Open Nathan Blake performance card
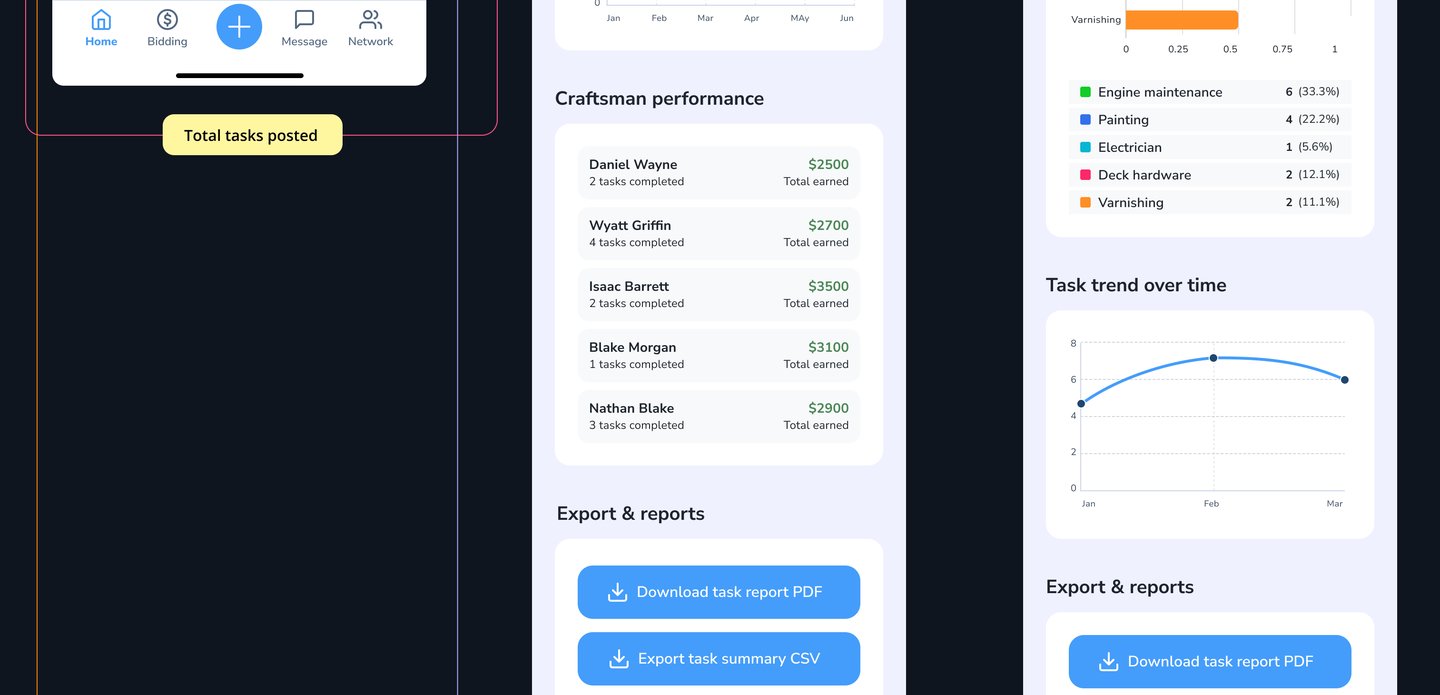1440x695 pixels. (718, 416)
